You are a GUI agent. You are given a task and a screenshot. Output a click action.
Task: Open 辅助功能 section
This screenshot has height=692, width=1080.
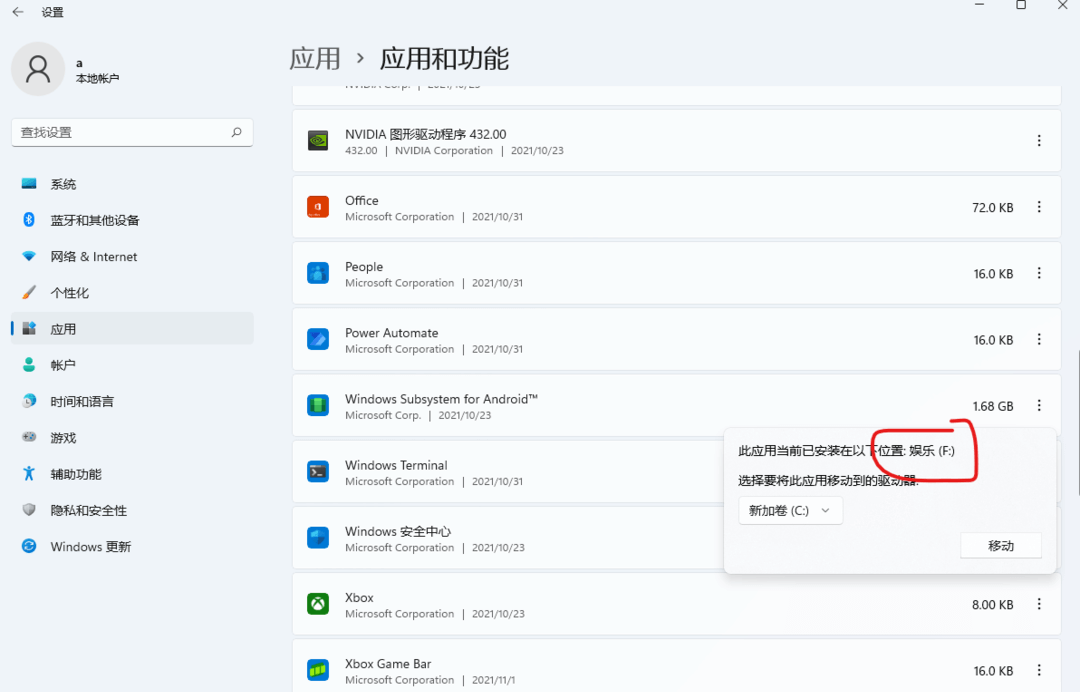[x=132, y=474]
